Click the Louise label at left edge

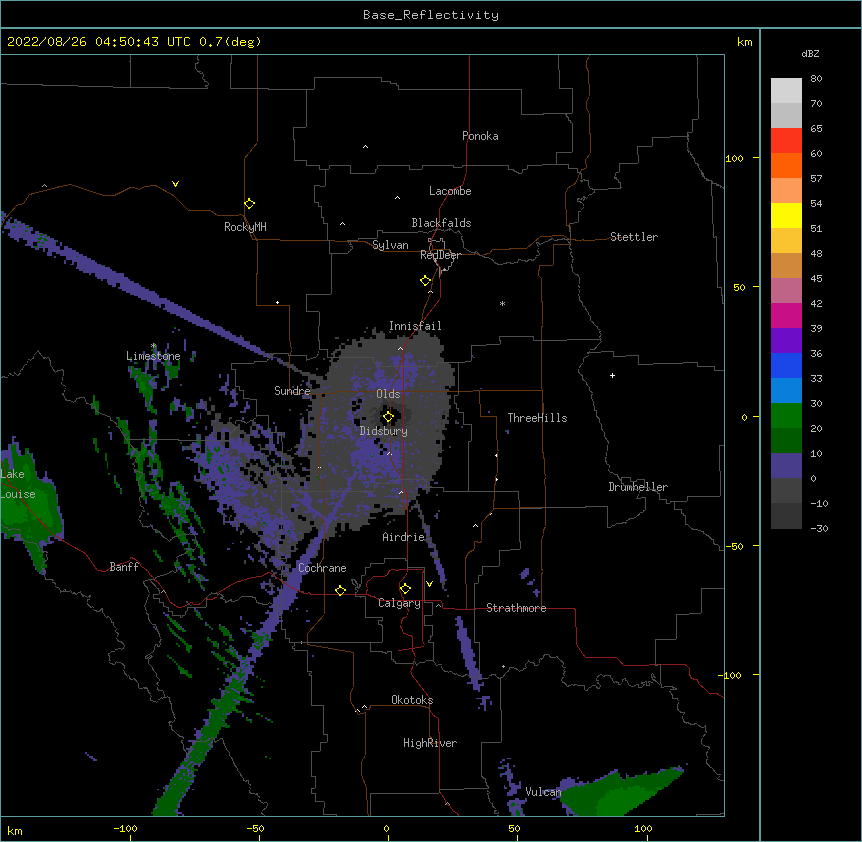tap(18, 495)
